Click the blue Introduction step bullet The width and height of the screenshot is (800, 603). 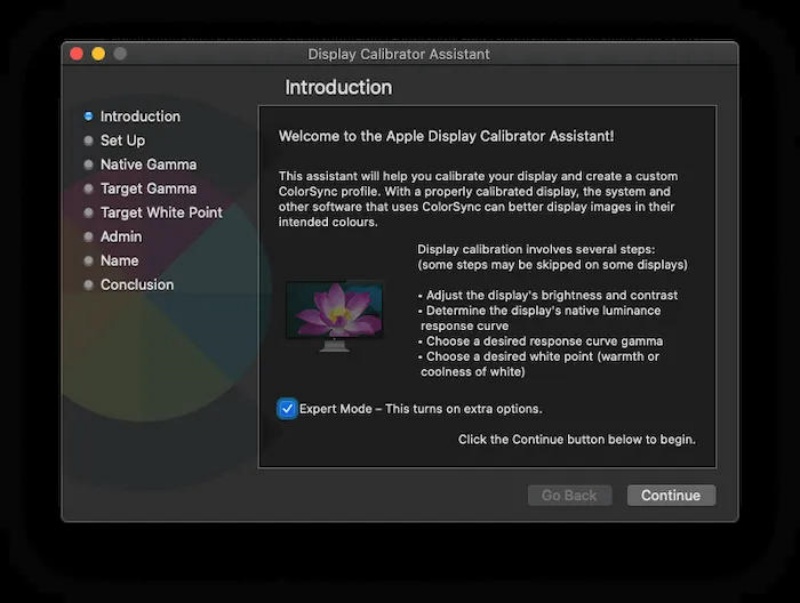[x=88, y=116]
